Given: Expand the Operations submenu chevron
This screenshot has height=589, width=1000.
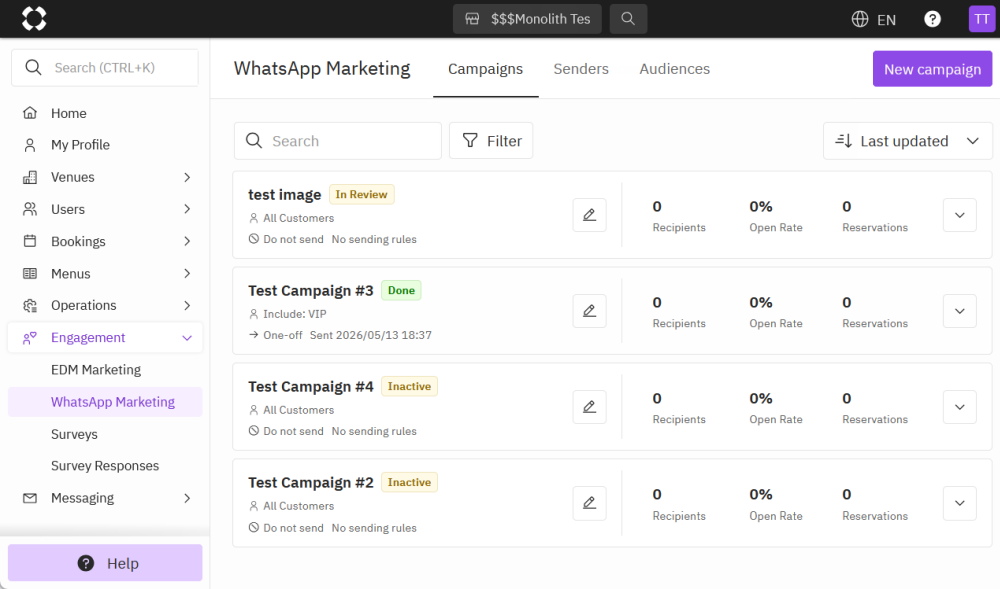Looking at the screenshot, I should coord(187,305).
